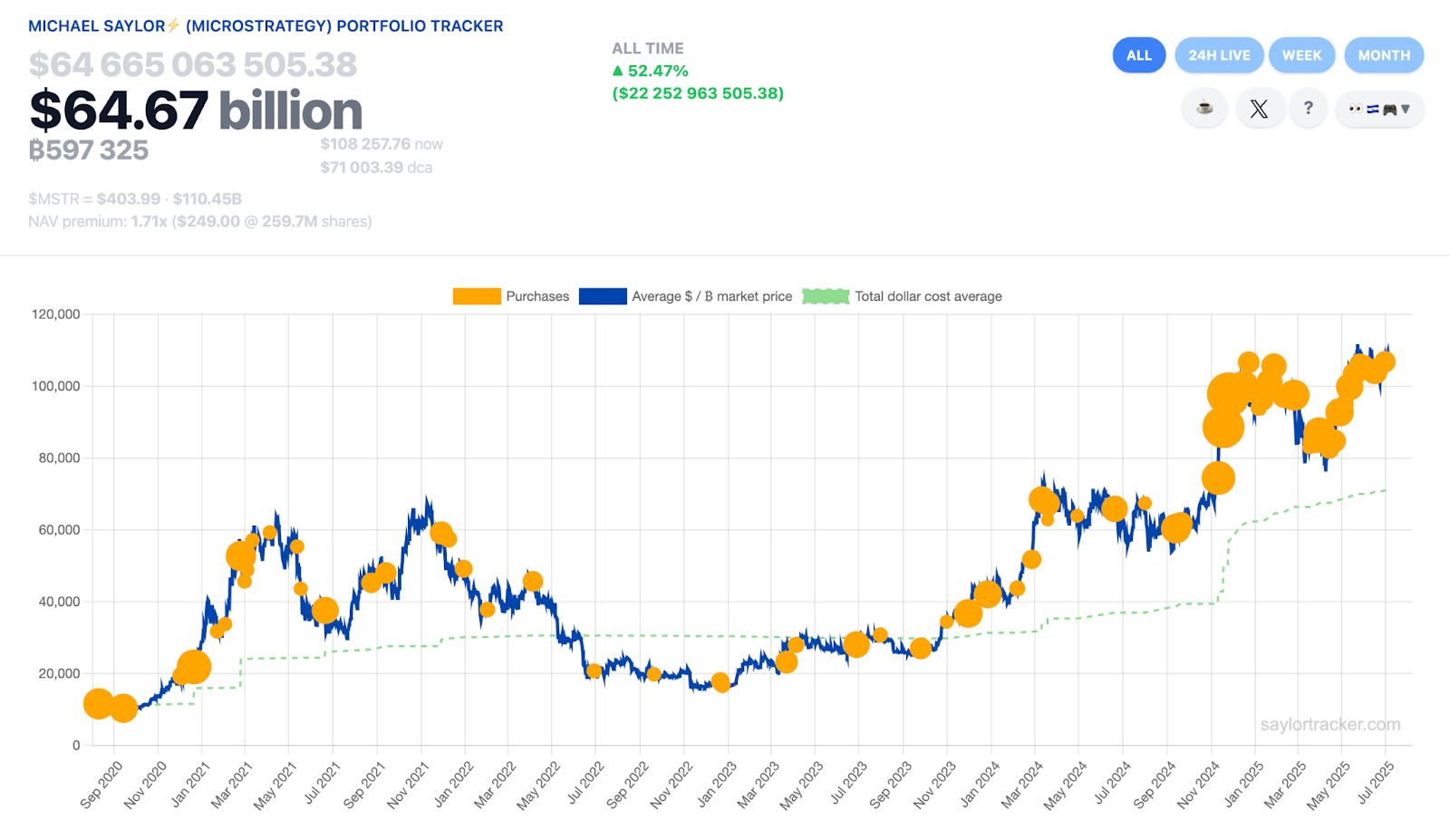Viewport: 1450px width, 840px height.
Task: Click the ₿597 325 bitcoin holdings figure
Action: [x=89, y=150]
